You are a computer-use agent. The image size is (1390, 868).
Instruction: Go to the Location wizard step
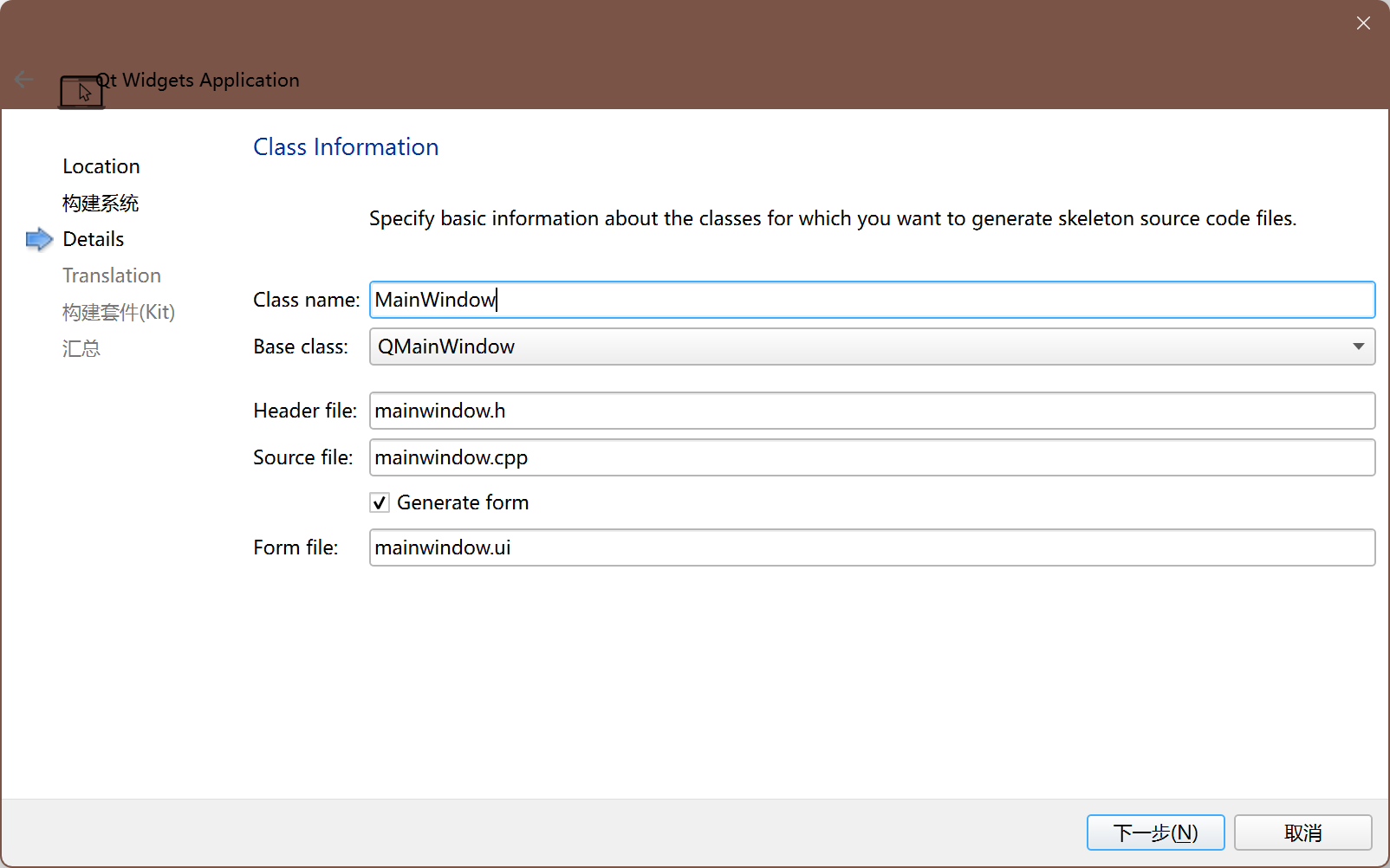tap(101, 166)
